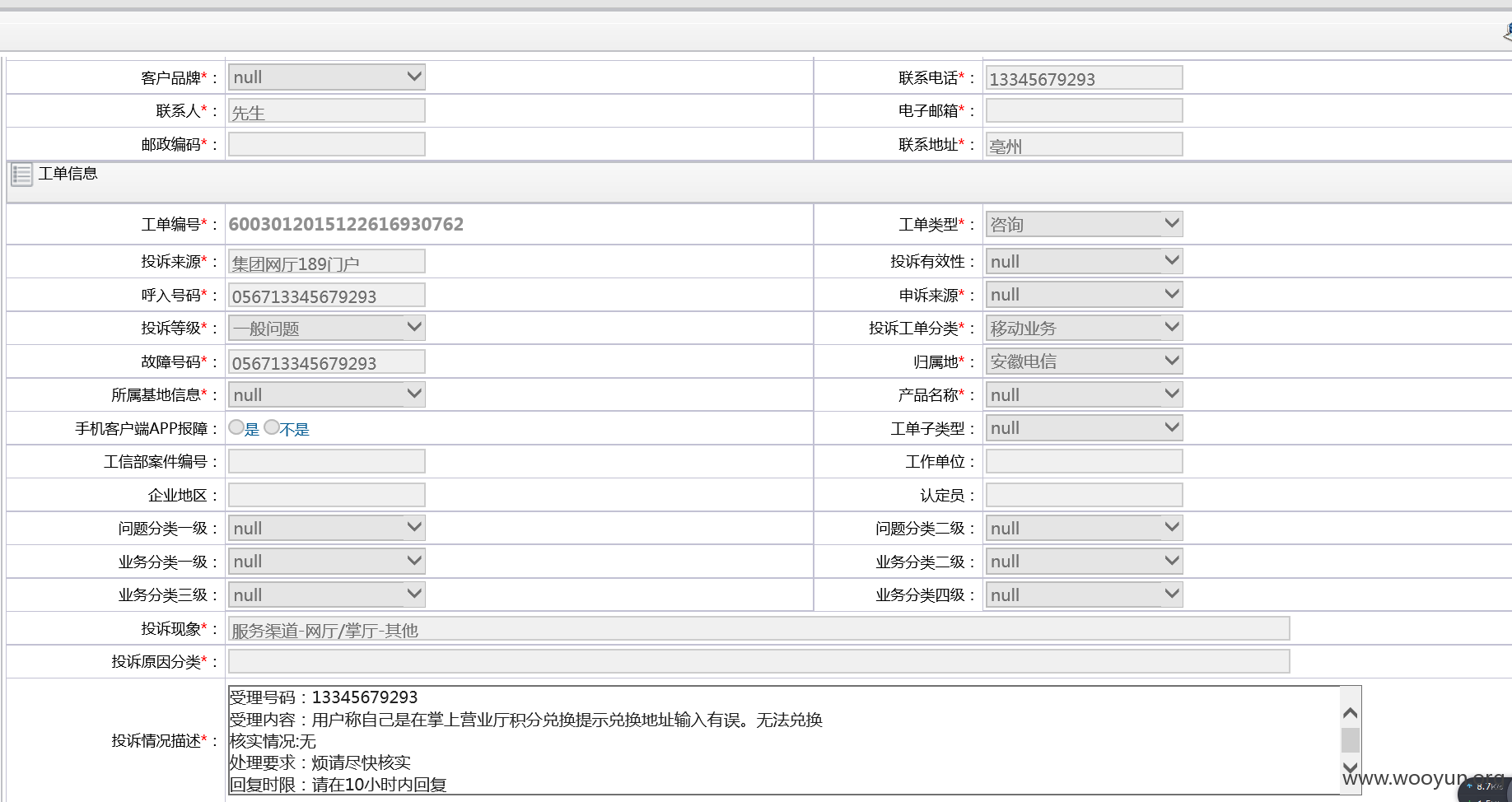Open the 客户品牌 dropdown

click(x=327, y=77)
